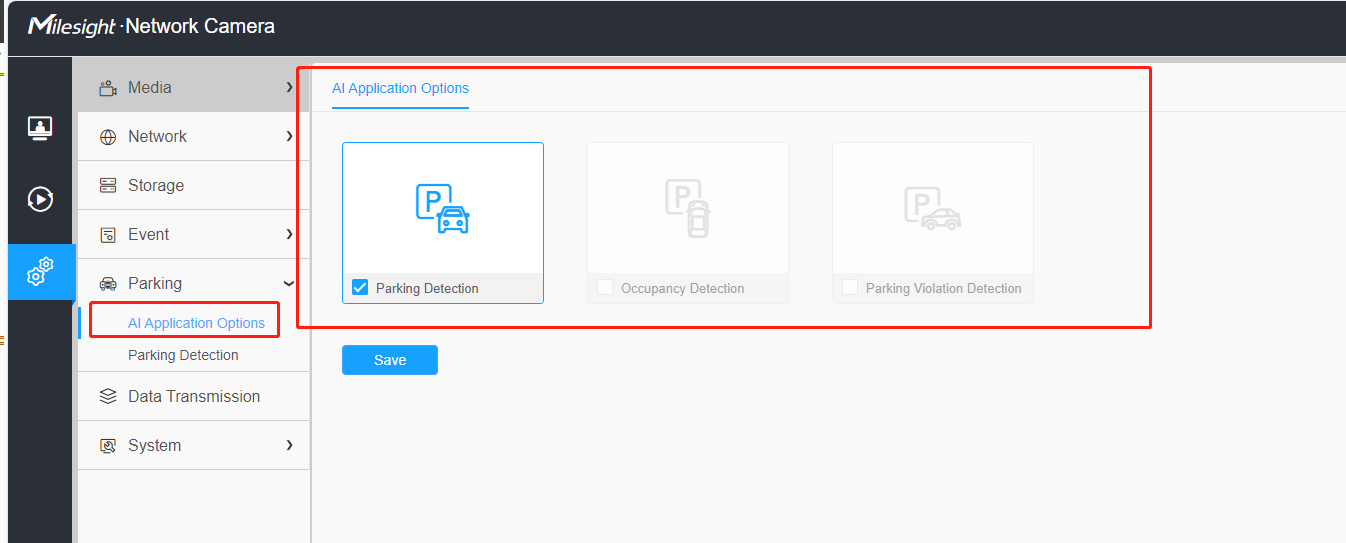The height and width of the screenshot is (543, 1346).
Task: Uncheck the Parking Detection checkbox
Action: [360, 288]
